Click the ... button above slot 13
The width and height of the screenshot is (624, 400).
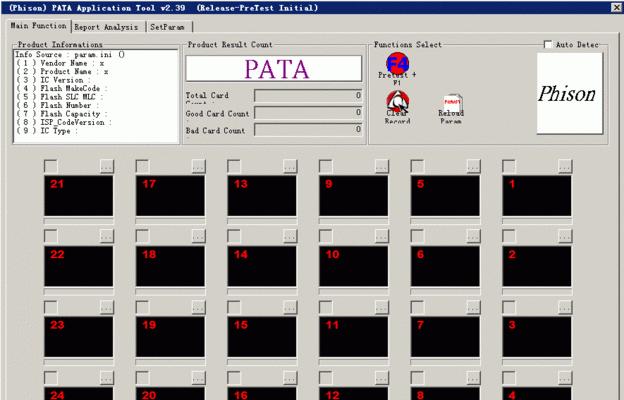tap(290, 166)
